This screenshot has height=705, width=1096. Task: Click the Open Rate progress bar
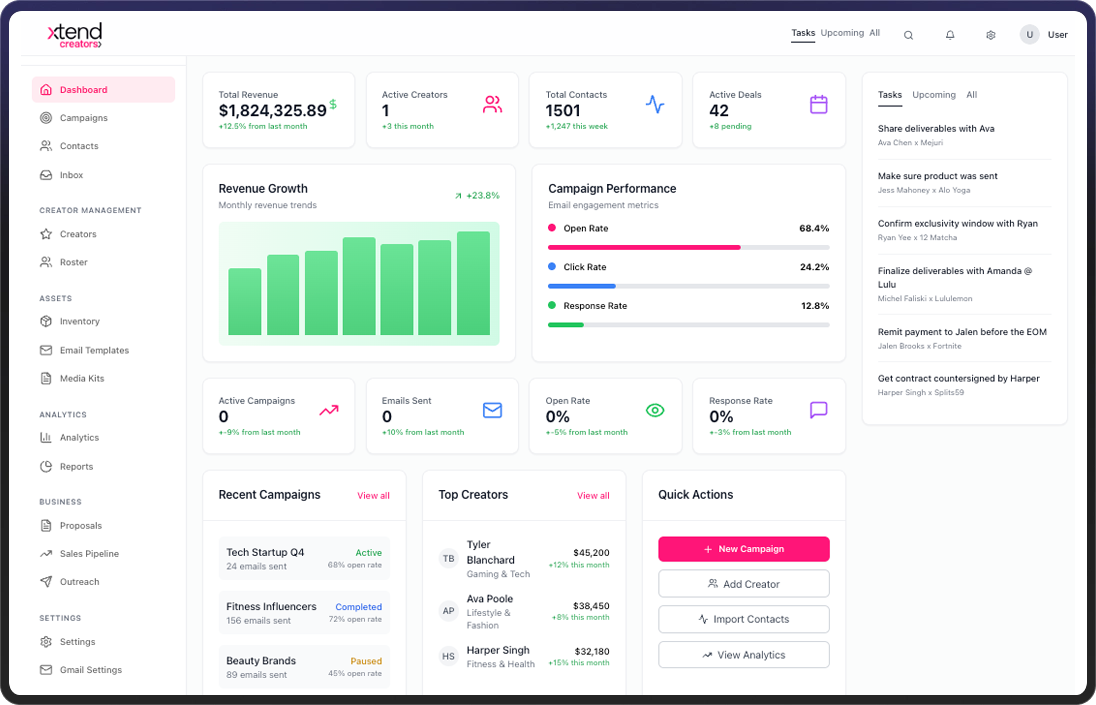point(688,247)
